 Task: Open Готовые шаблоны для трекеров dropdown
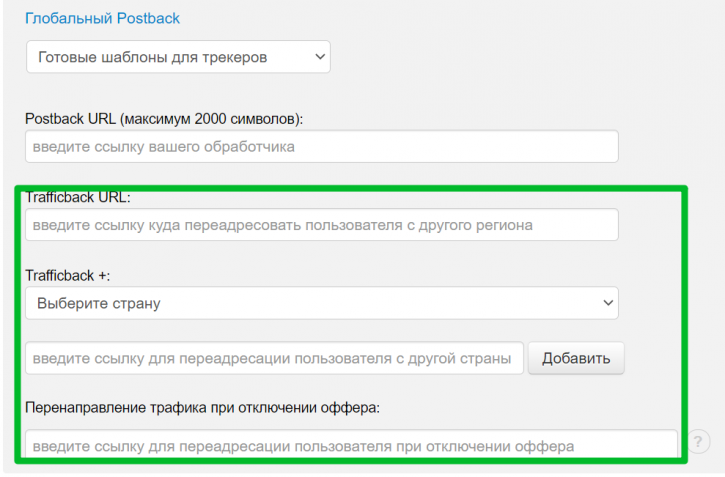point(178,57)
